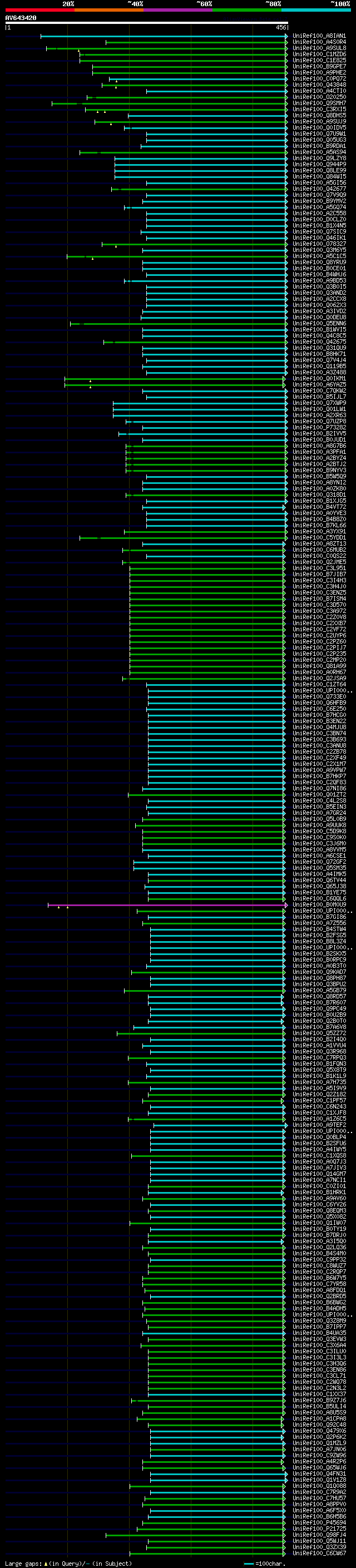Image resolution: width=356 pixels, height=1568 pixels.
Task: Click the red ~20% identity color segment
Action: pos(39,10)
